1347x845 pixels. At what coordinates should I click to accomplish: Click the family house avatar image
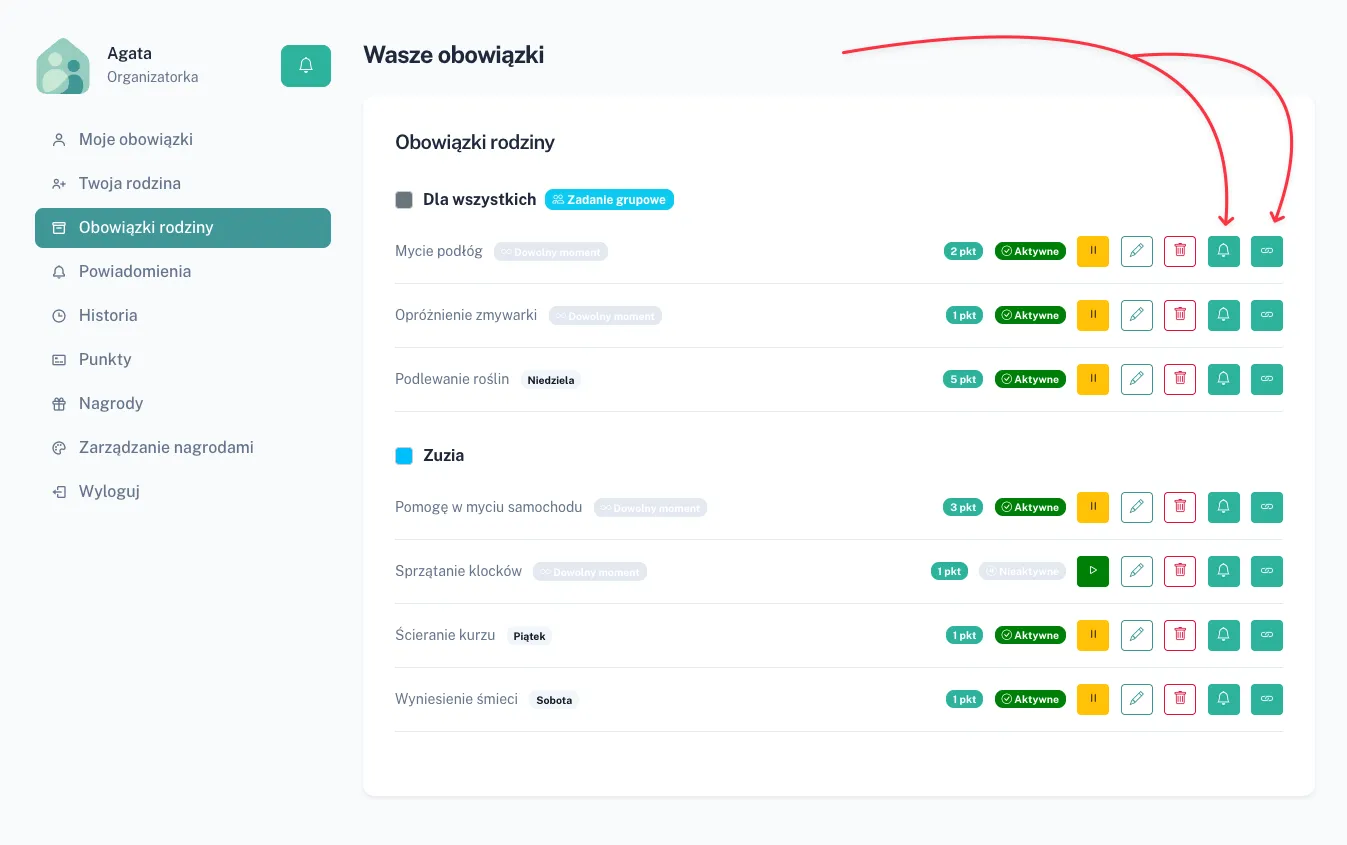63,67
